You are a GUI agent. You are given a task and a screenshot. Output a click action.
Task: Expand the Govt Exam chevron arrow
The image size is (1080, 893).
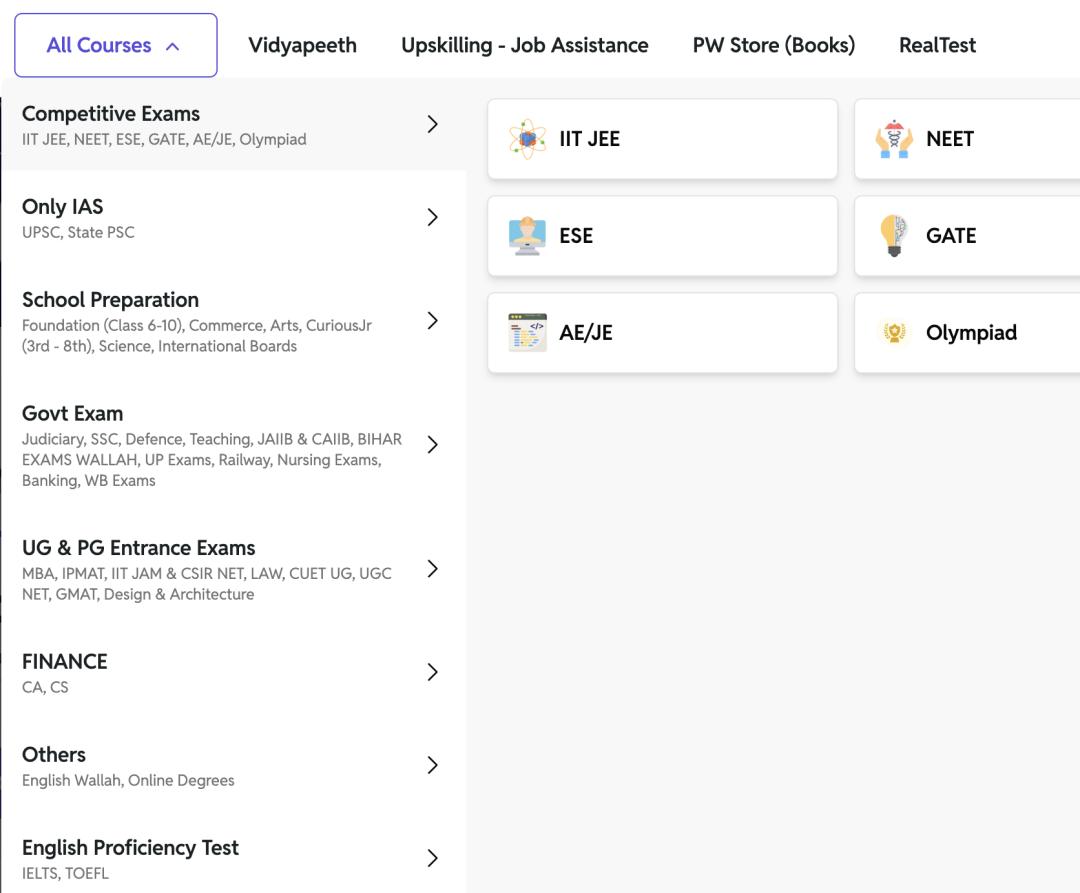[432, 445]
